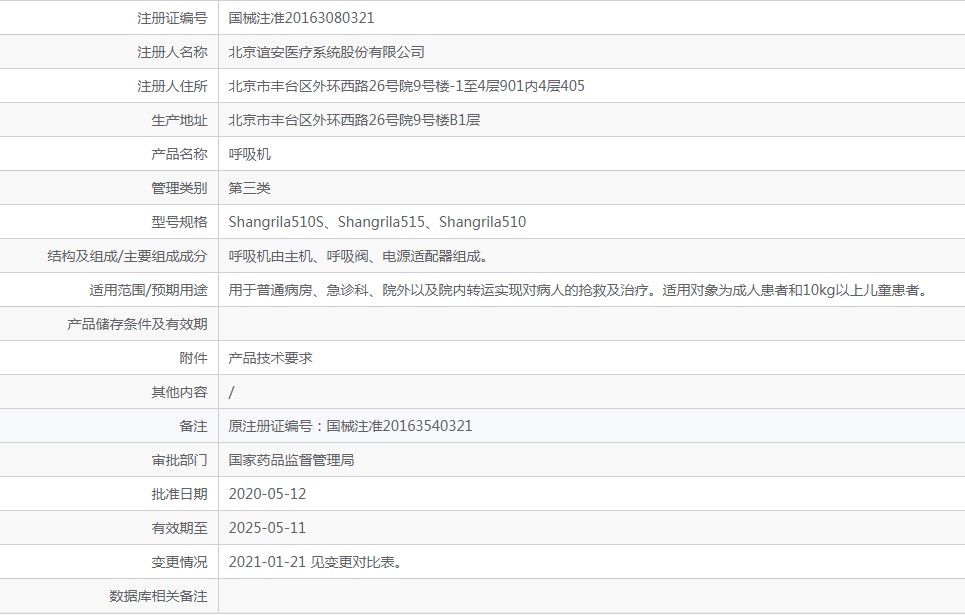Select the 注册人名称 label
Screen dimensions: 965x615
point(172,52)
